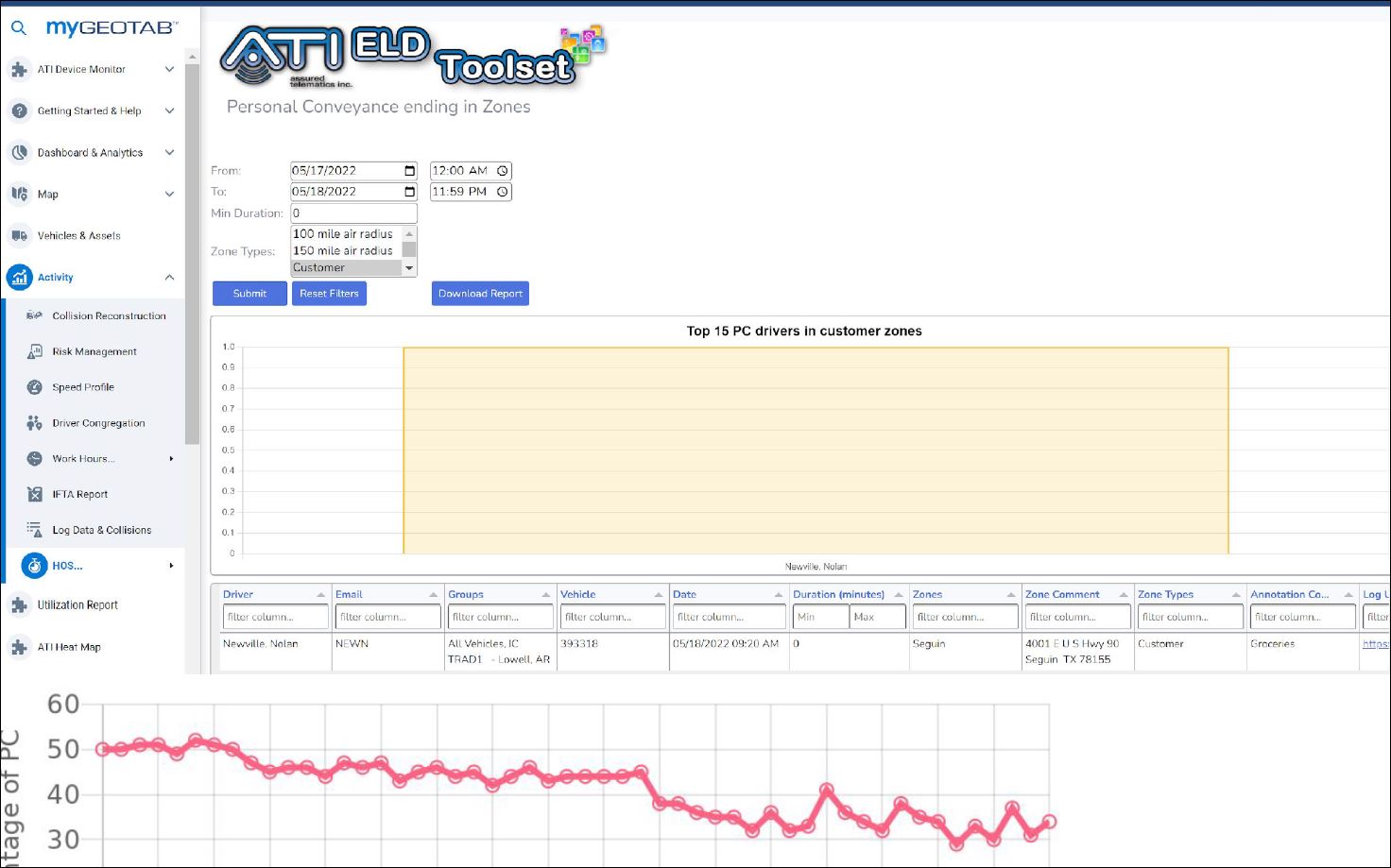Sort the Zones column

point(1010,595)
